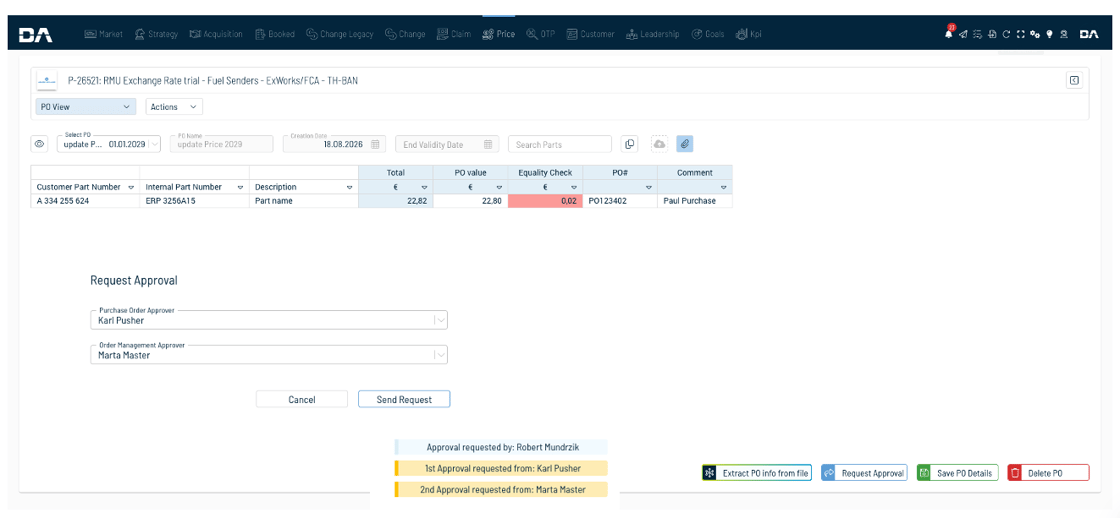1120x518 pixels.
Task: Open the Strategy menu
Action: 155,34
